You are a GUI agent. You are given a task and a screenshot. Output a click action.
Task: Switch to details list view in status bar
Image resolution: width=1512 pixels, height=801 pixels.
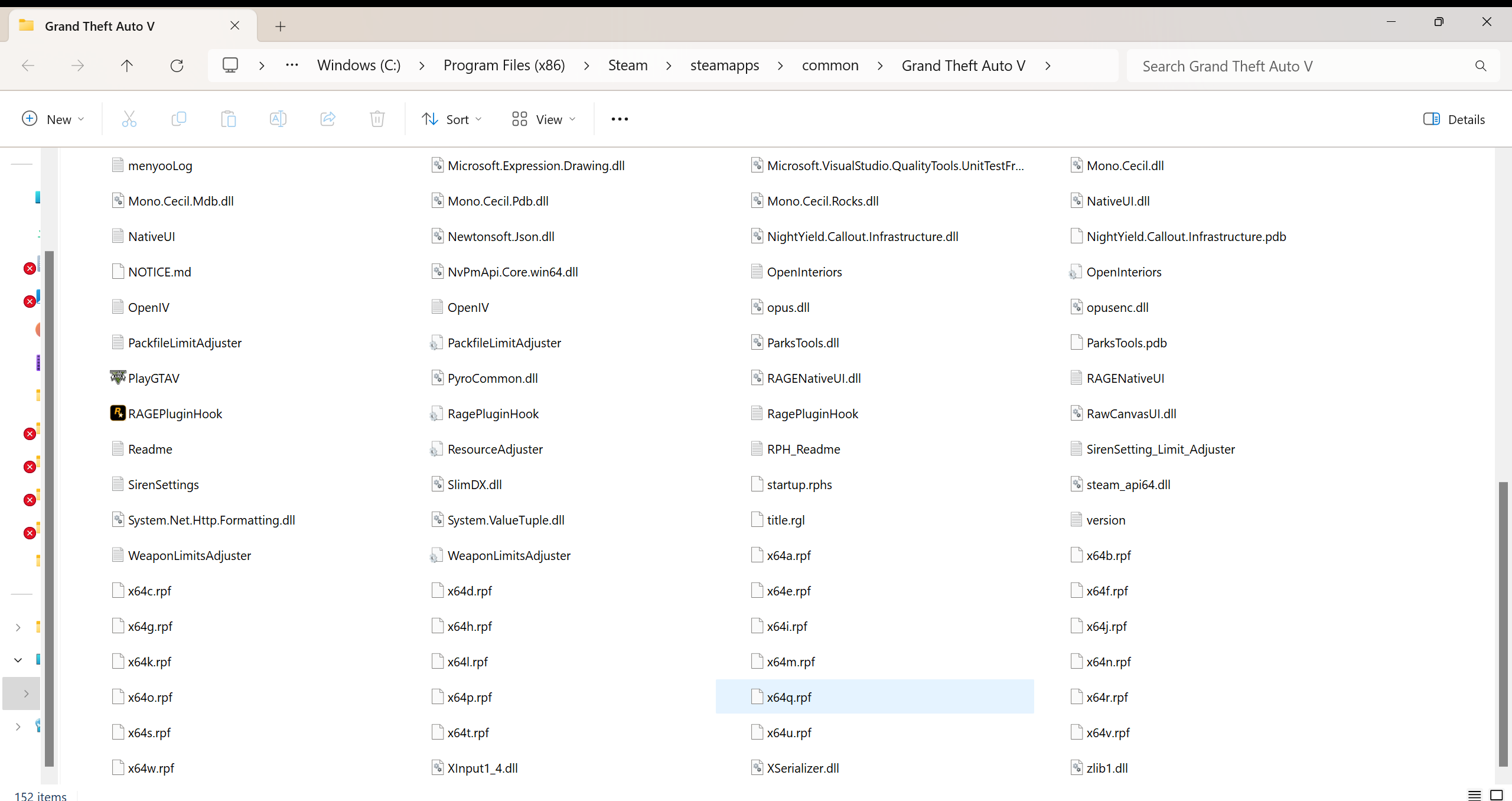(x=1474, y=795)
